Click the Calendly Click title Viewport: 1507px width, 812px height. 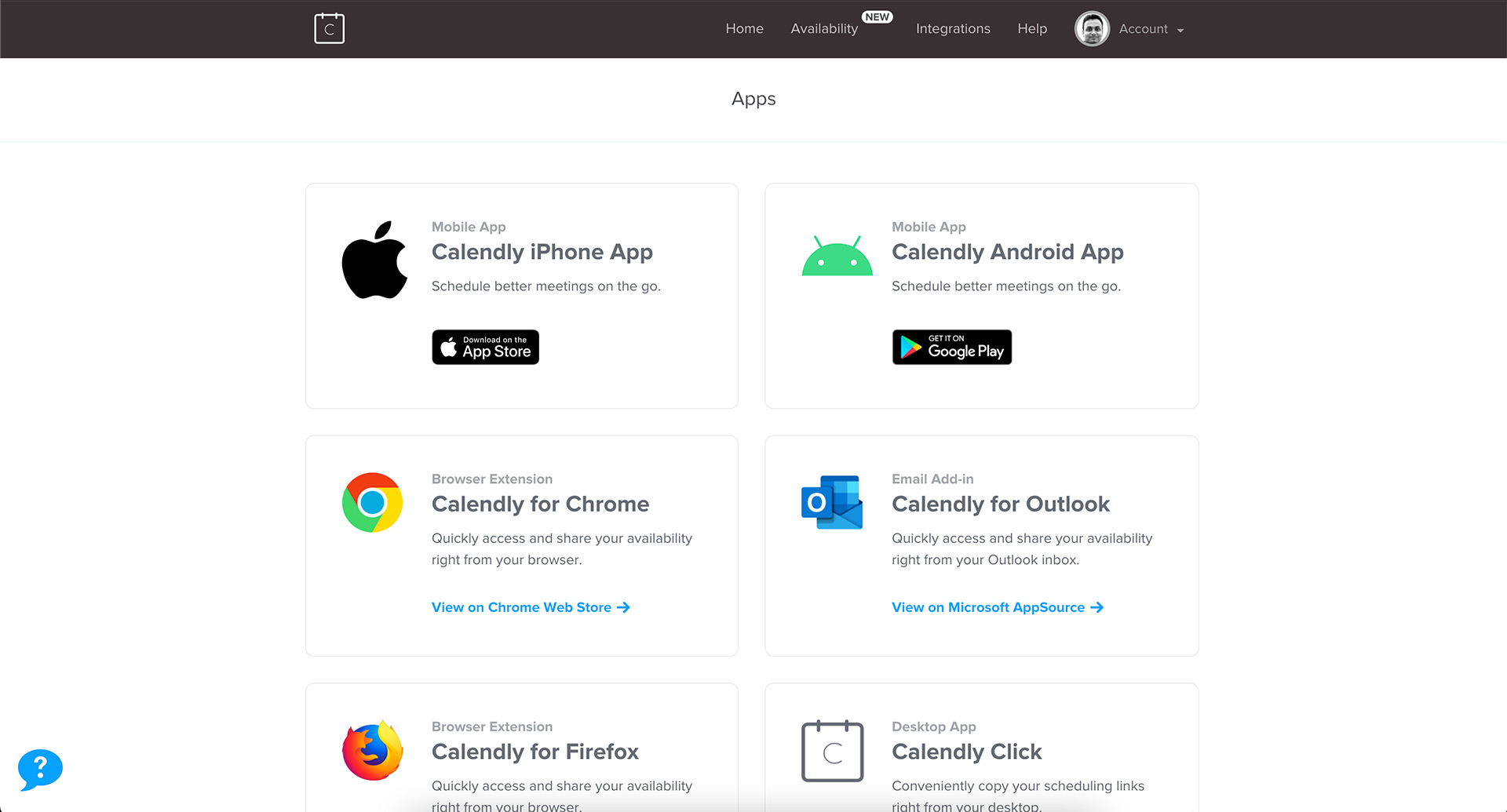coord(967,752)
